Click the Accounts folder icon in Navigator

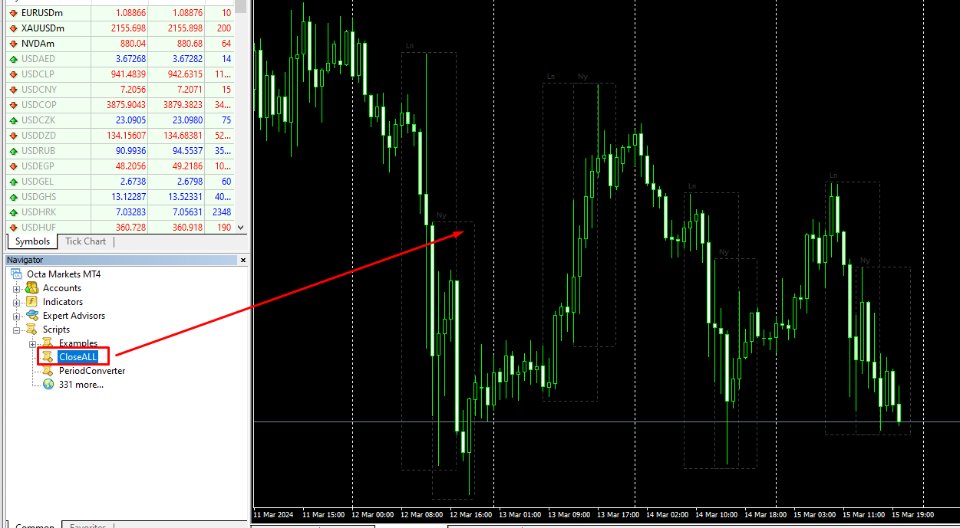(x=32, y=288)
